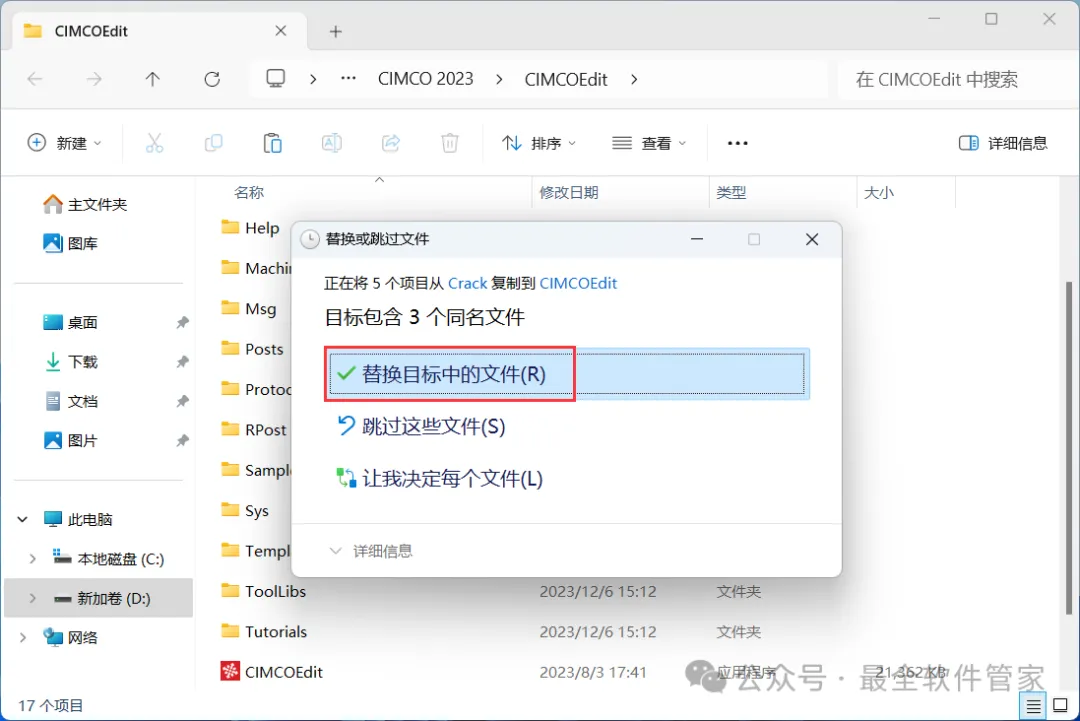Sort by the 大小 column header

tap(879, 193)
